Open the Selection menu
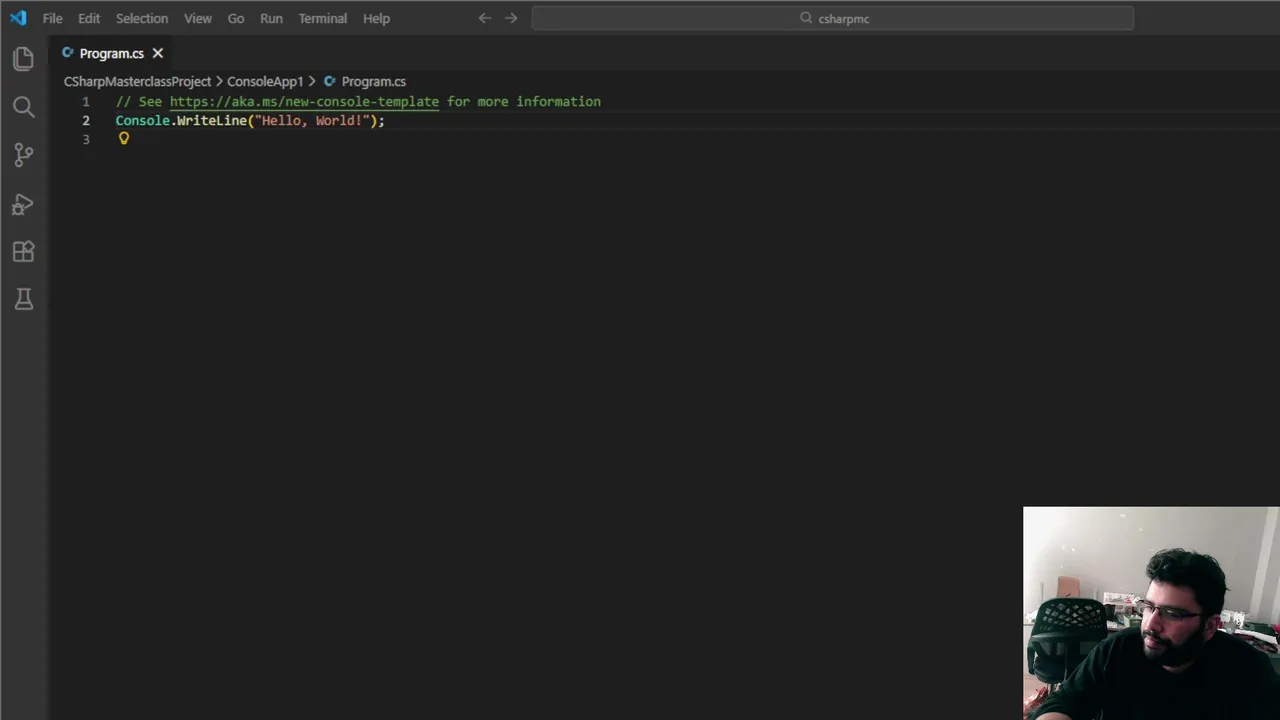The height and width of the screenshot is (720, 1280). click(142, 18)
